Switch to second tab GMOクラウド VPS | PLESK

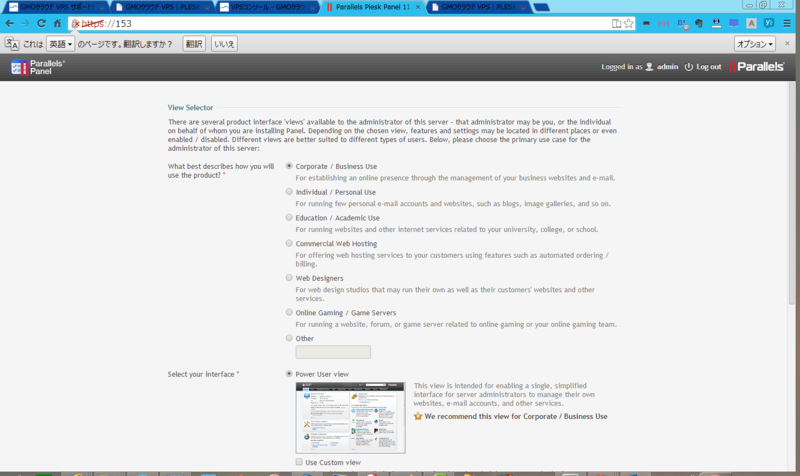[x=162, y=7]
